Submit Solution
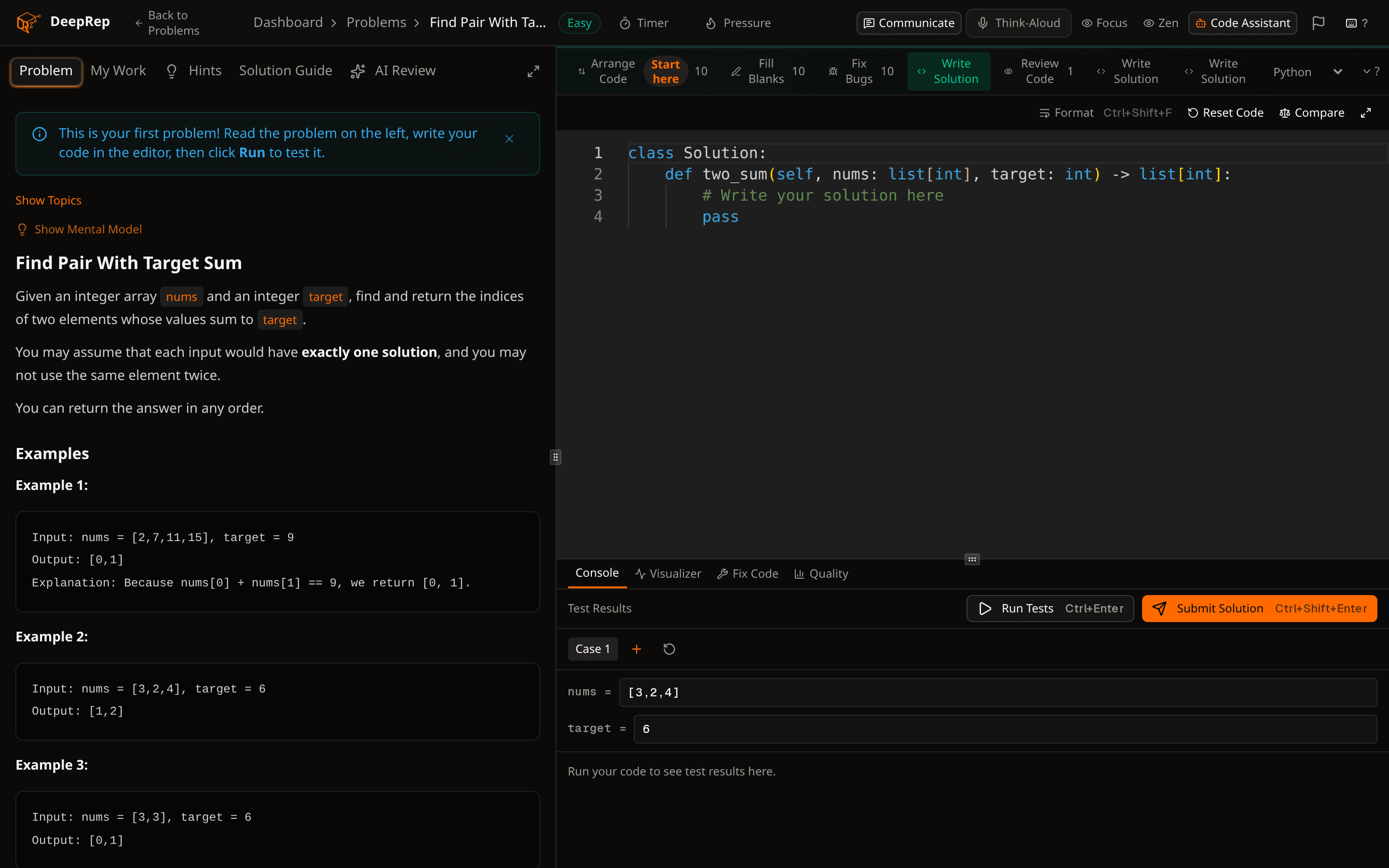The image size is (1389, 868). (1259, 608)
